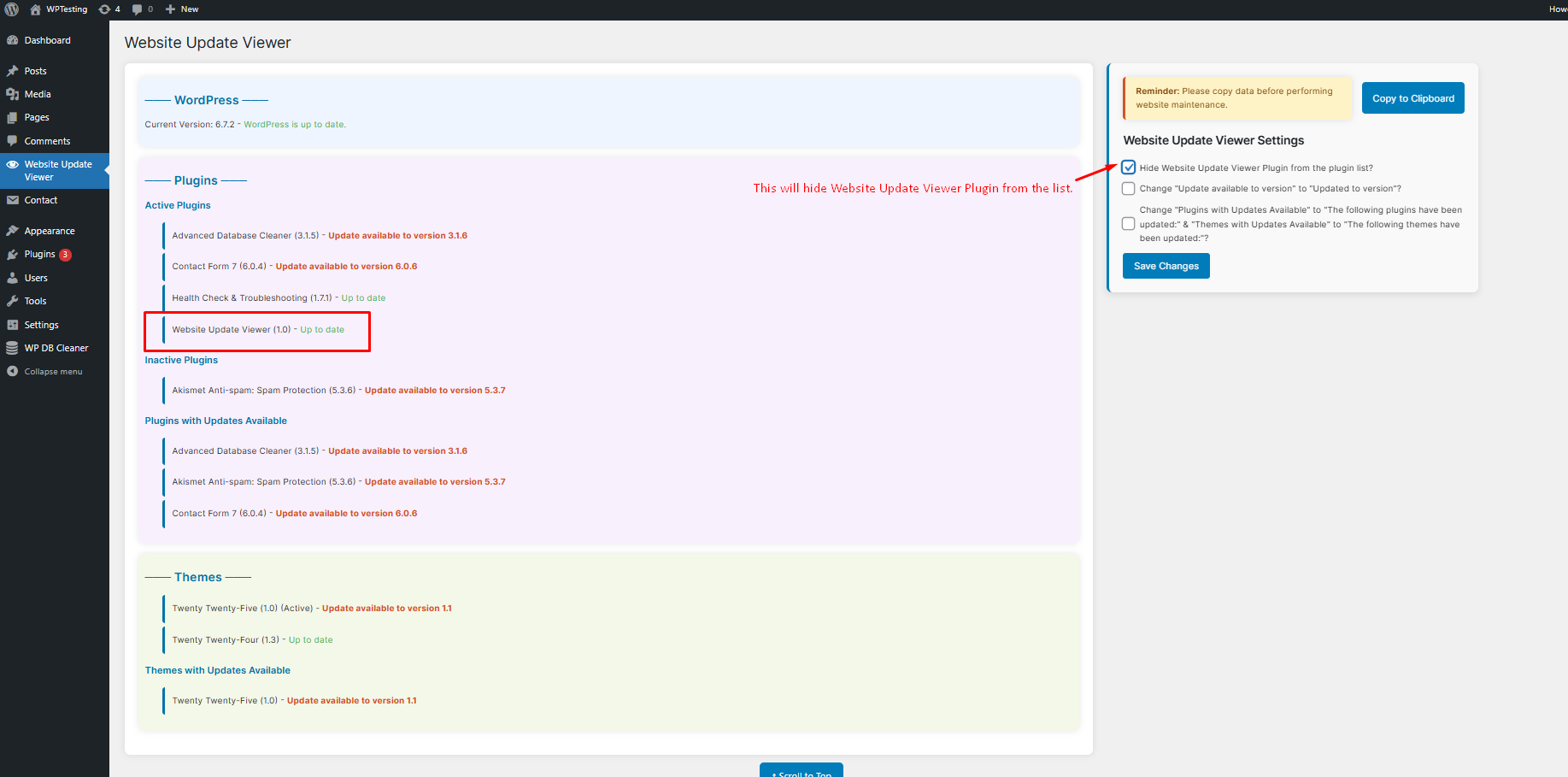
Task: Click the Scroll to Top button
Action: 802,770
